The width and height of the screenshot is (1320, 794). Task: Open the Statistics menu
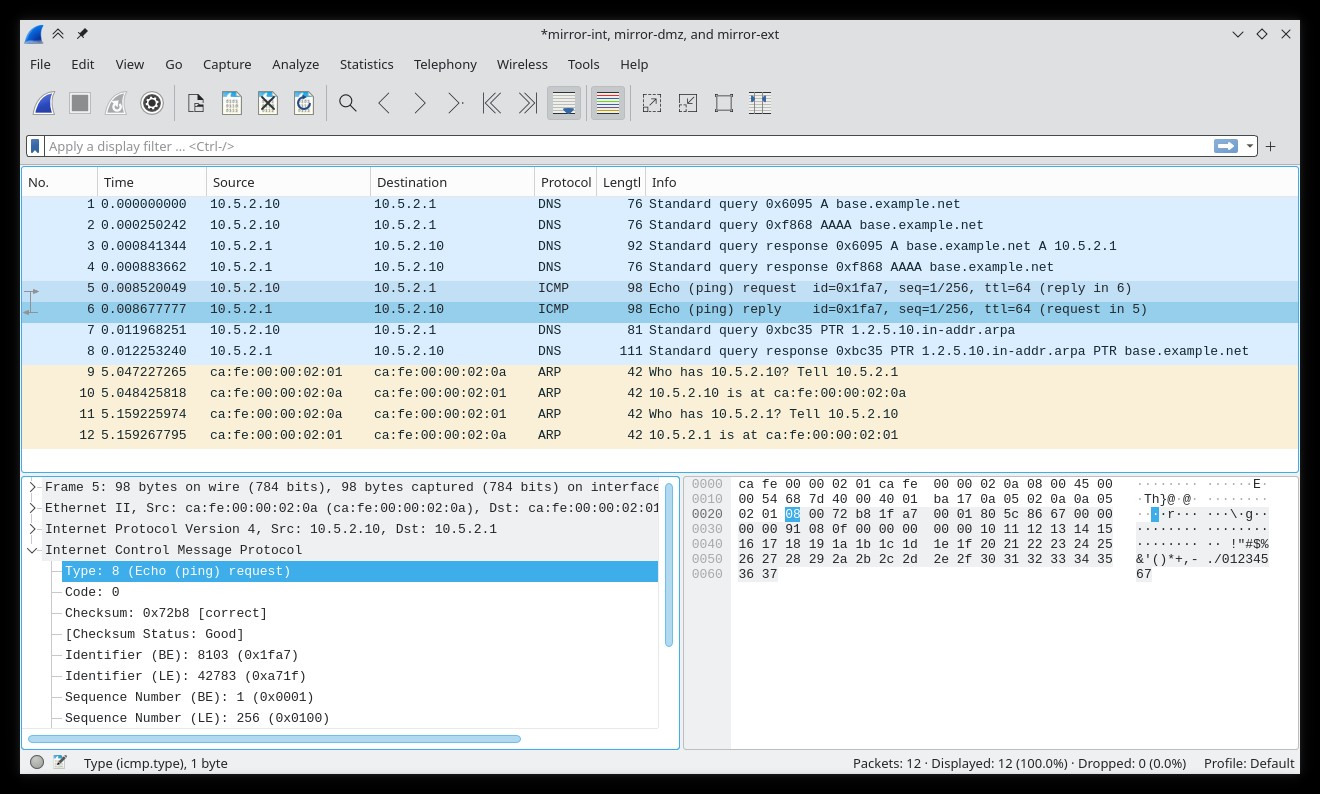click(x=366, y=64)
